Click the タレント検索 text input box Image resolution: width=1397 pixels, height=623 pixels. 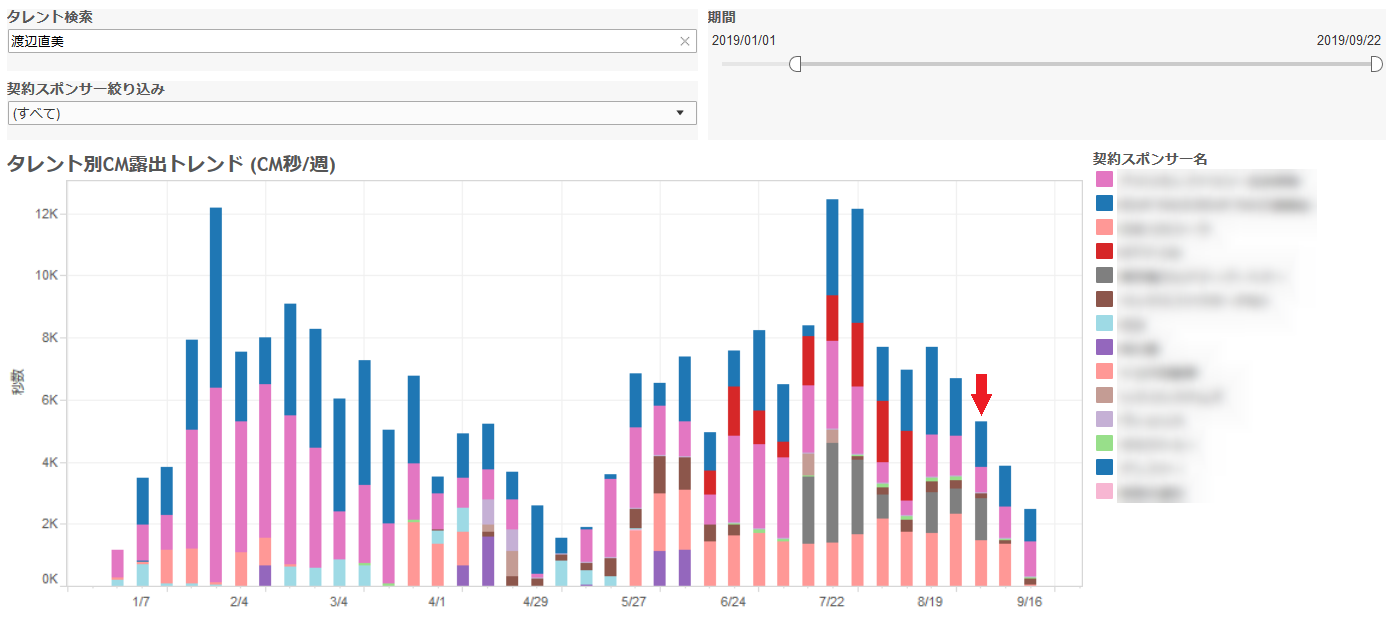340,41
